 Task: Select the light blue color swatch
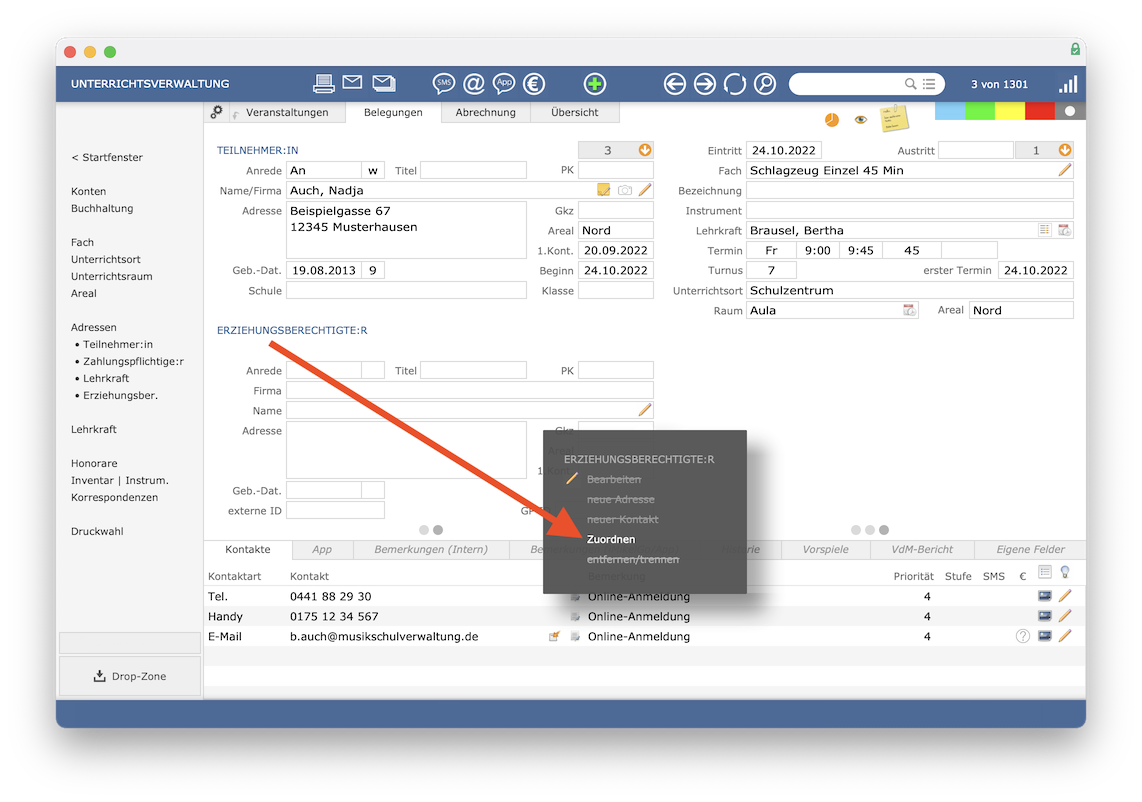pyautogui.click(x=950, y=111)
